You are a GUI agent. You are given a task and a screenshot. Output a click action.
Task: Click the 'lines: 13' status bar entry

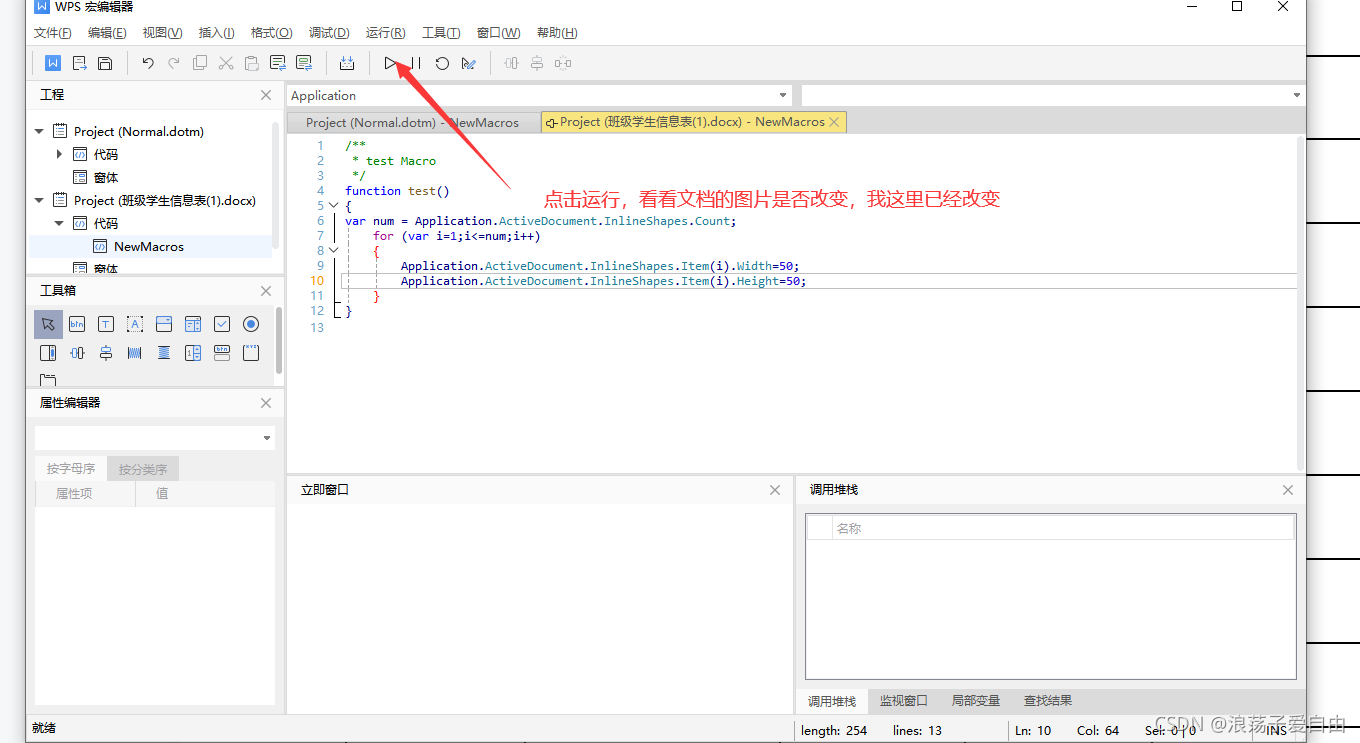(x=917, y=731)
